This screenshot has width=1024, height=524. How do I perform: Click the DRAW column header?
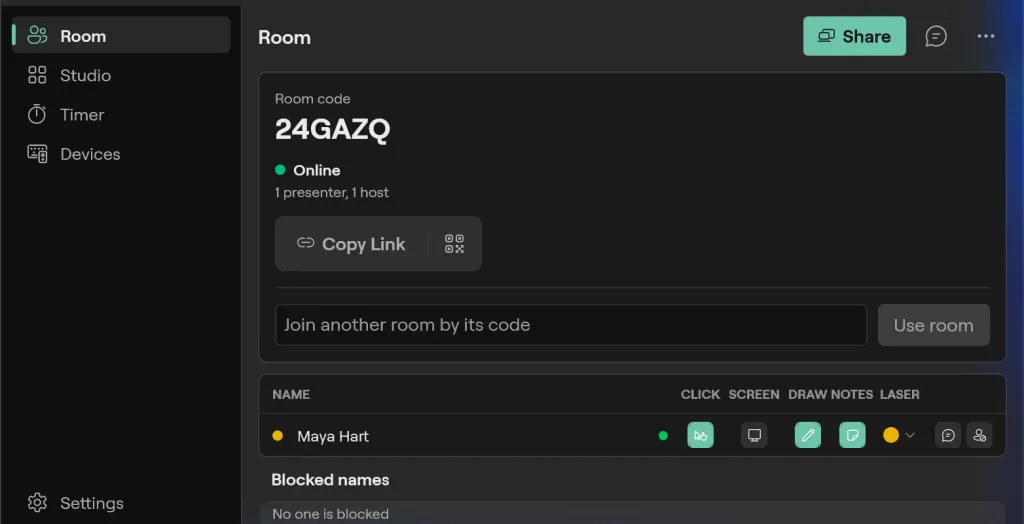[x=808, y=395]
